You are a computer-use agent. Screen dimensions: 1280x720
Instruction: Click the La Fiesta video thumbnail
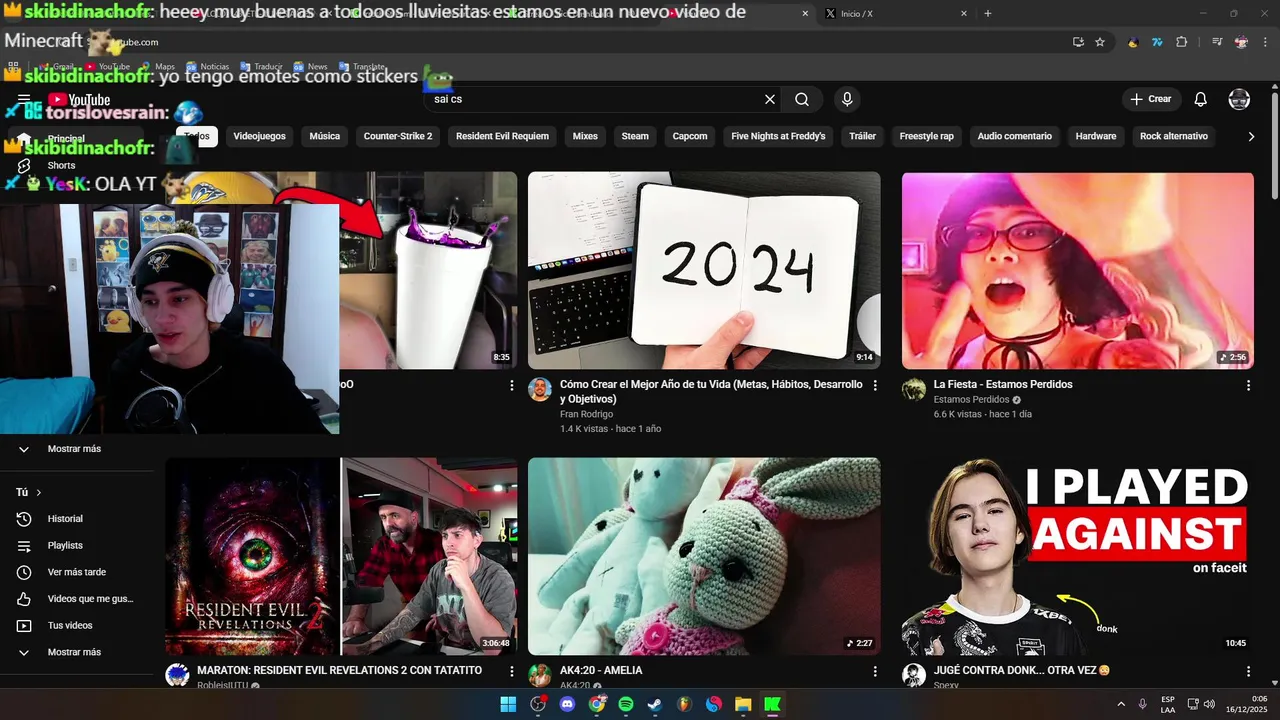[x=1078, y=270]
